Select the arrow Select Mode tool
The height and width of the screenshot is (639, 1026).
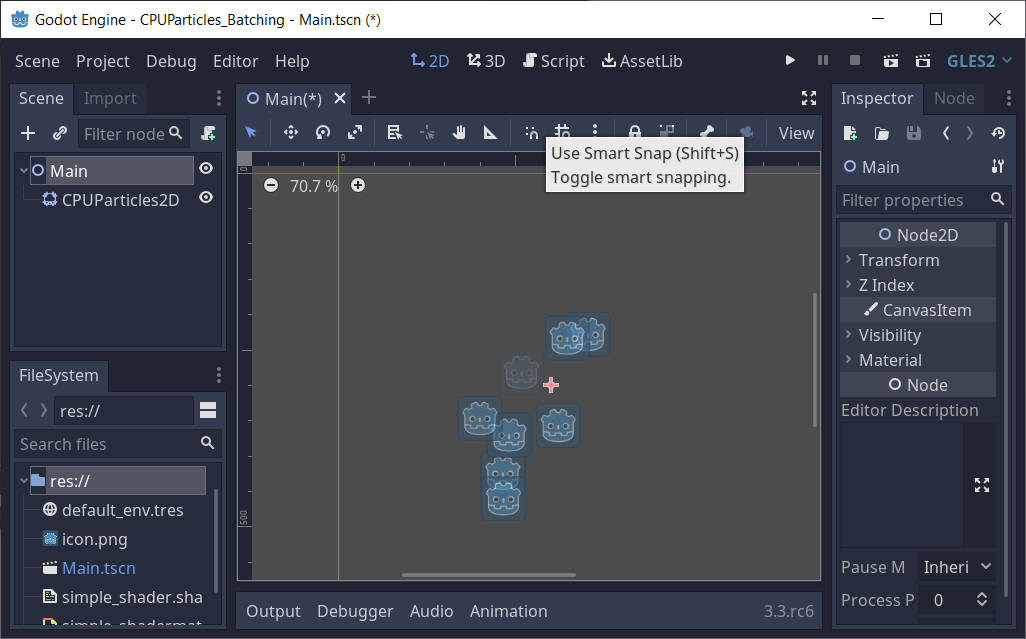click(251, 133)
